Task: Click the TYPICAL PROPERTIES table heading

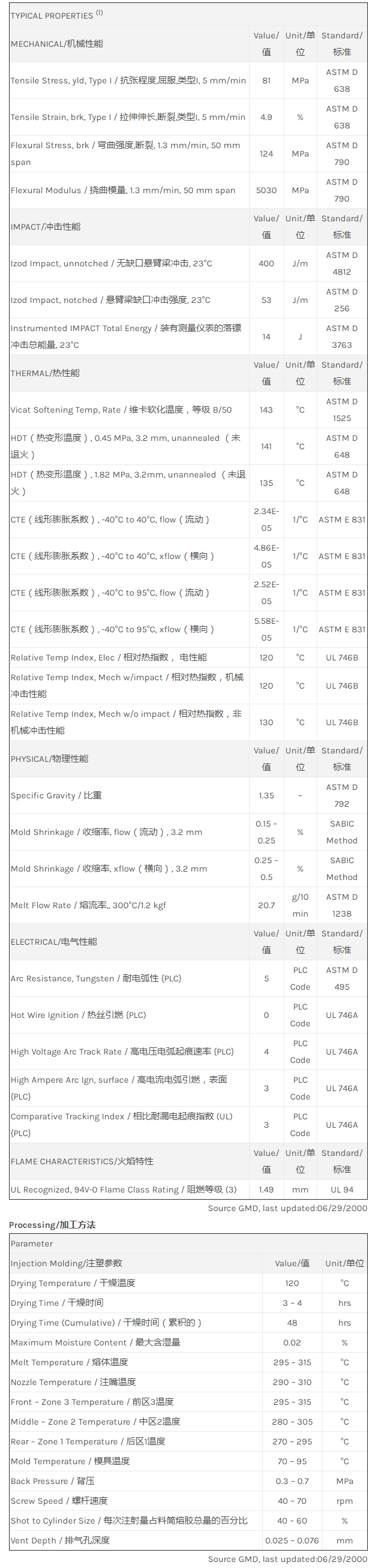Action: (56, 14)
